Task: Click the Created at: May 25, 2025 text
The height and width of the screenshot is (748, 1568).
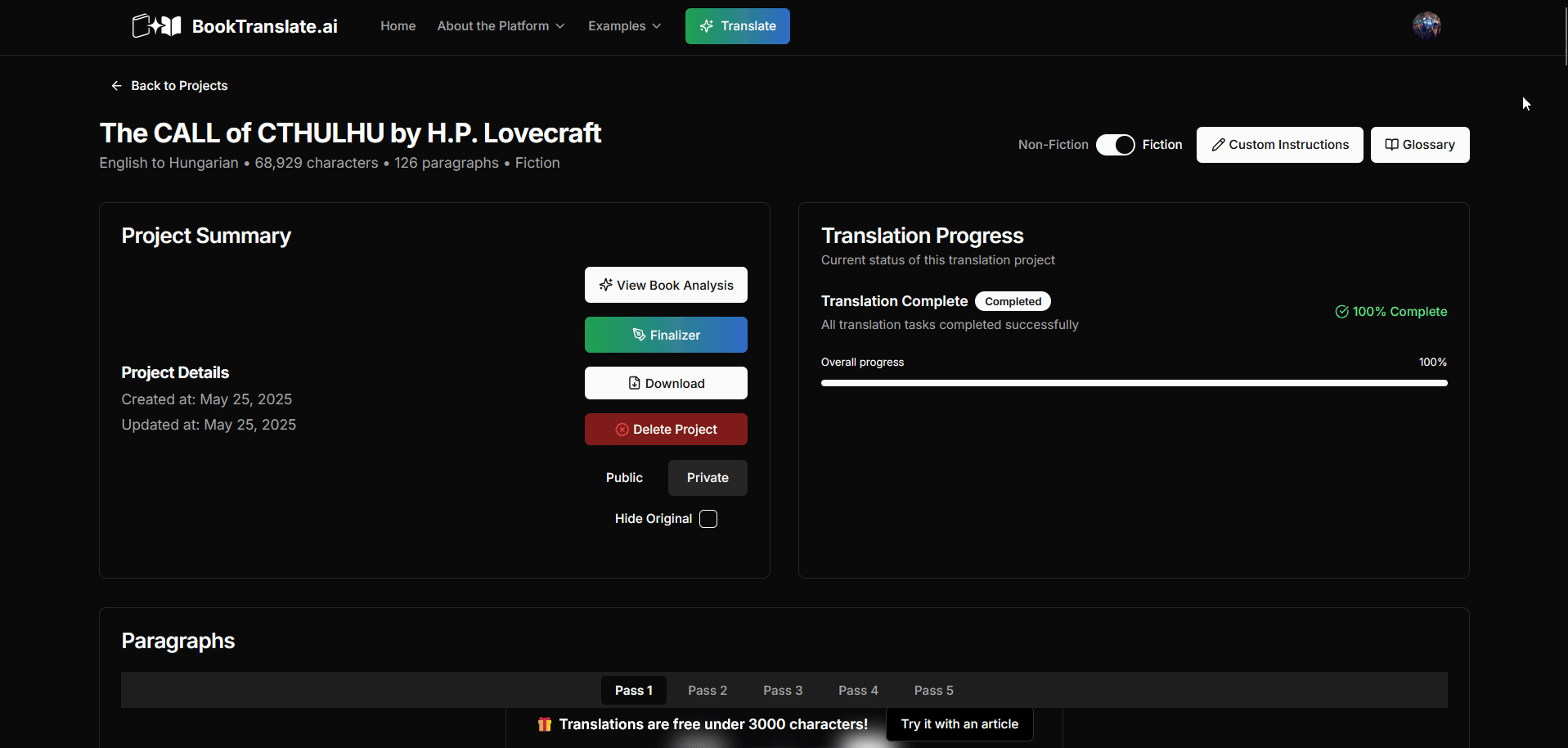Action: pyautogui.click(x=207, y=399)
